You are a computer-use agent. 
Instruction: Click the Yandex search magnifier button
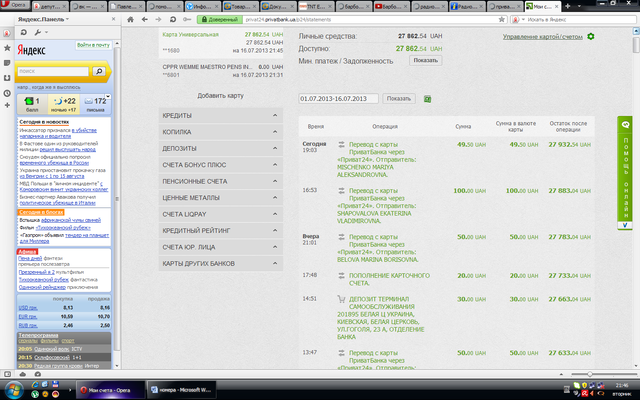[x=99, y=71]
